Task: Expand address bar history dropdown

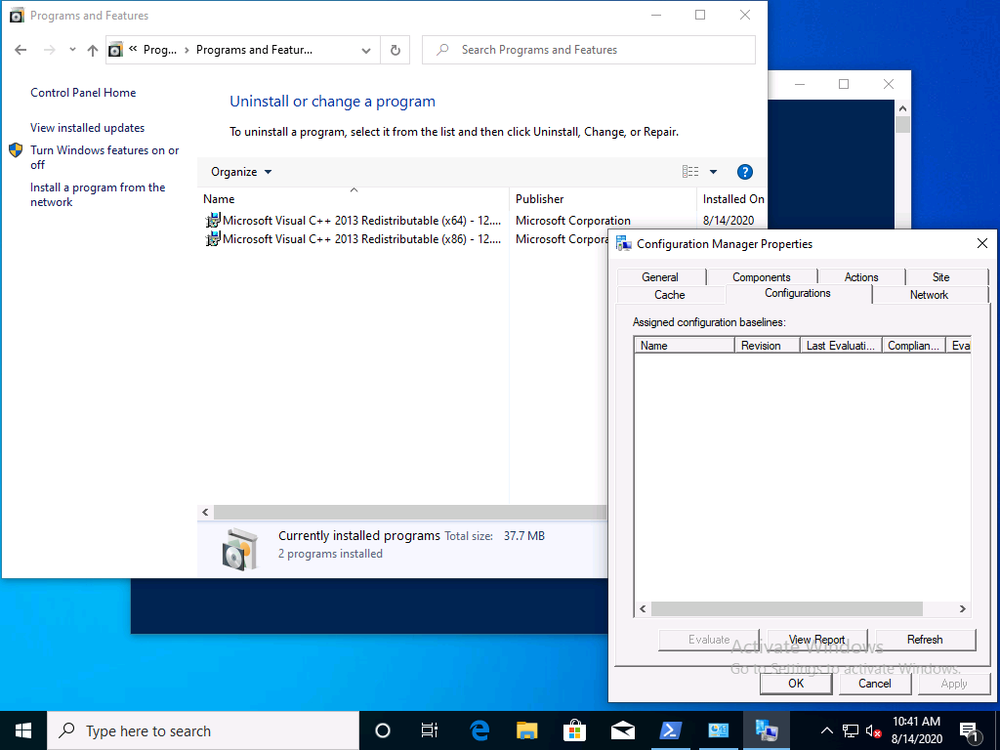Action: [x=366, y=50]
